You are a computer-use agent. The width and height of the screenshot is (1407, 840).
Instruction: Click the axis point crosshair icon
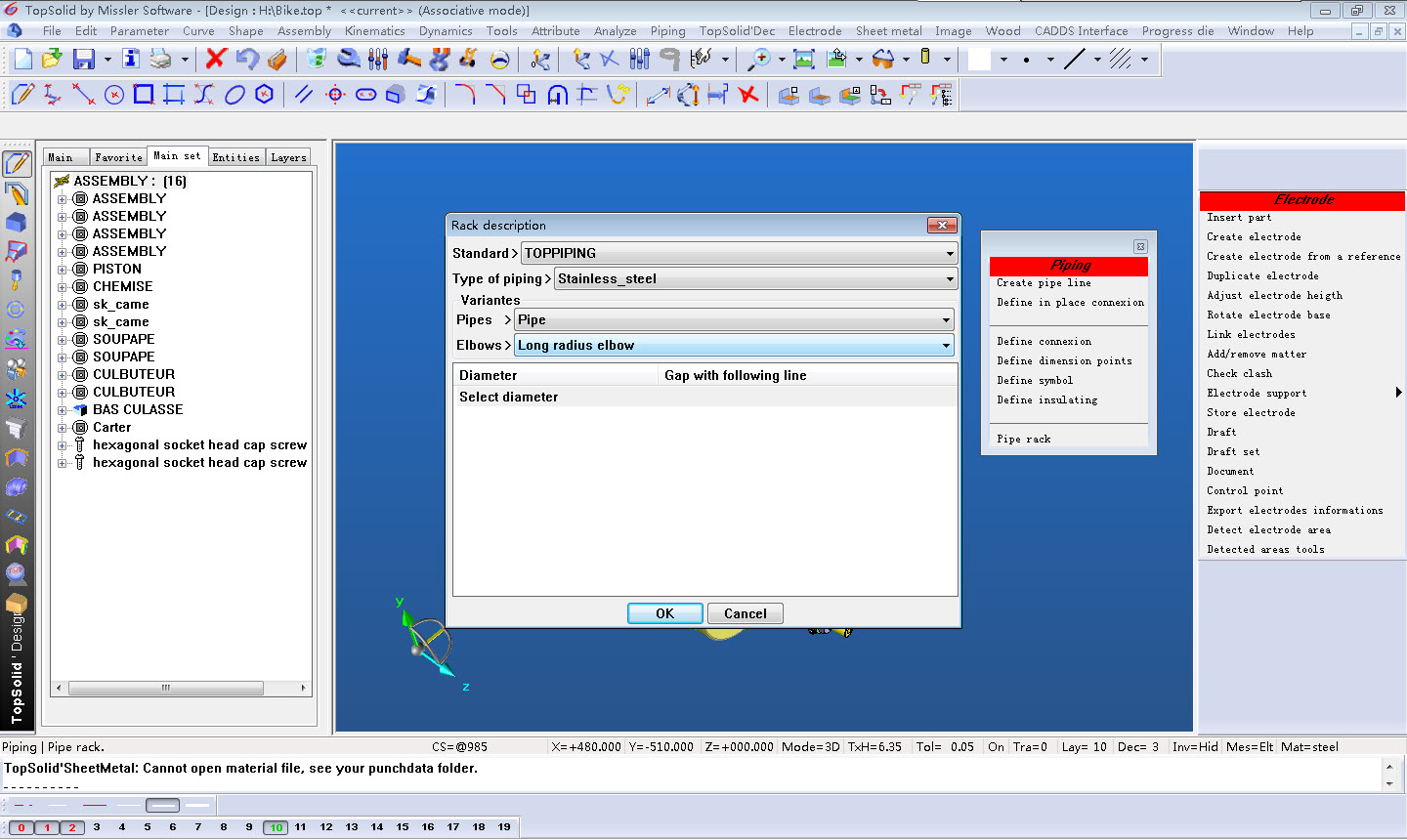335,95
